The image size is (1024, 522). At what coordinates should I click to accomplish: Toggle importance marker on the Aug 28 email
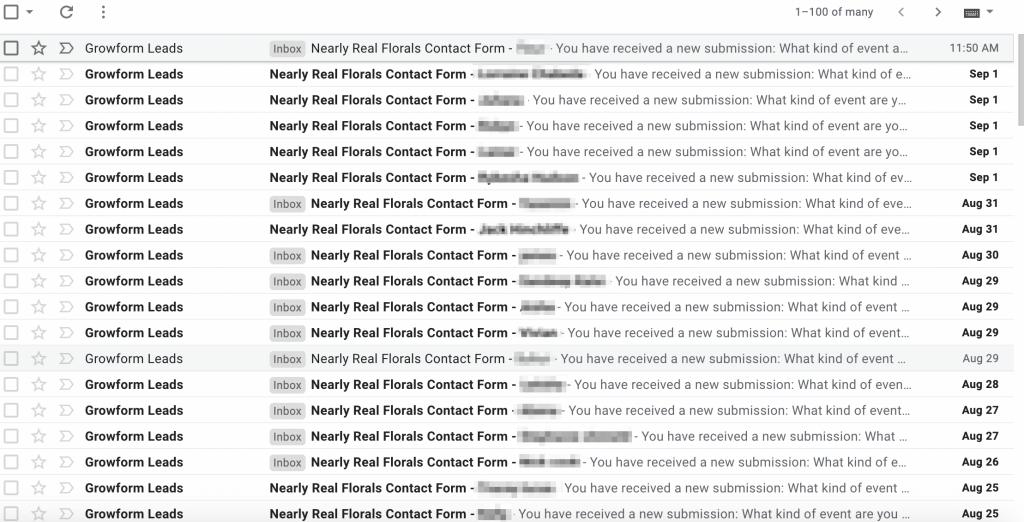(66, 384)
